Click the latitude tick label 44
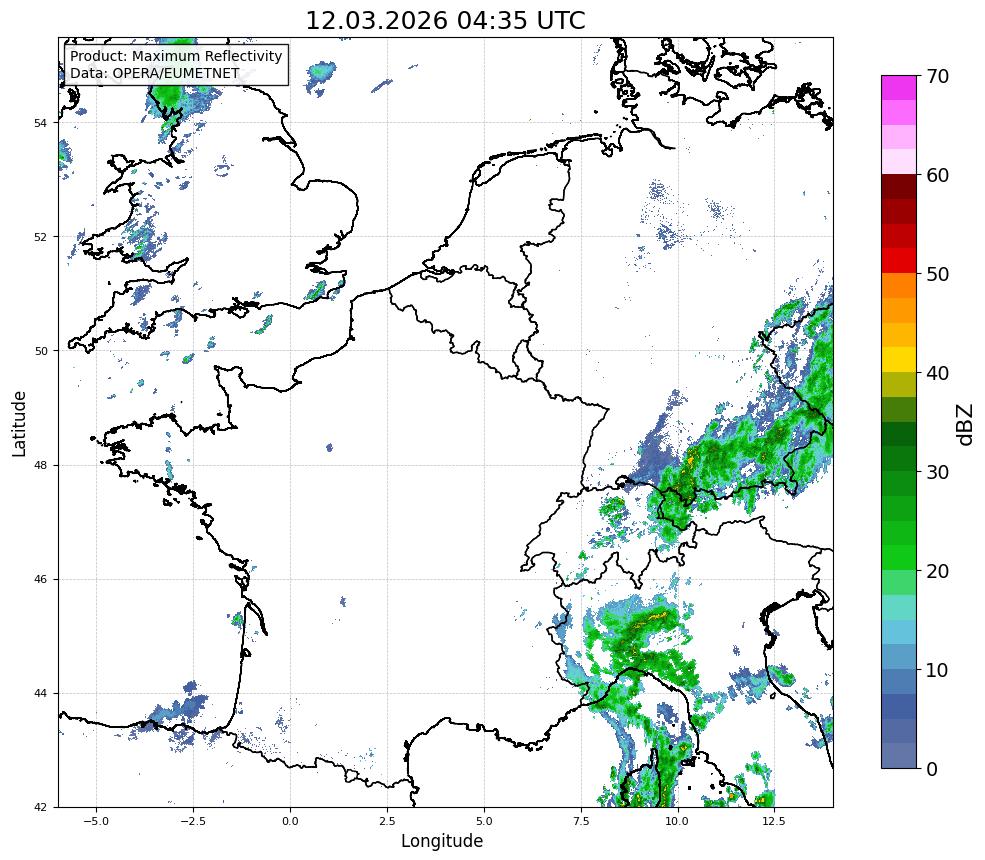985x860 pixels. point(40,694)
